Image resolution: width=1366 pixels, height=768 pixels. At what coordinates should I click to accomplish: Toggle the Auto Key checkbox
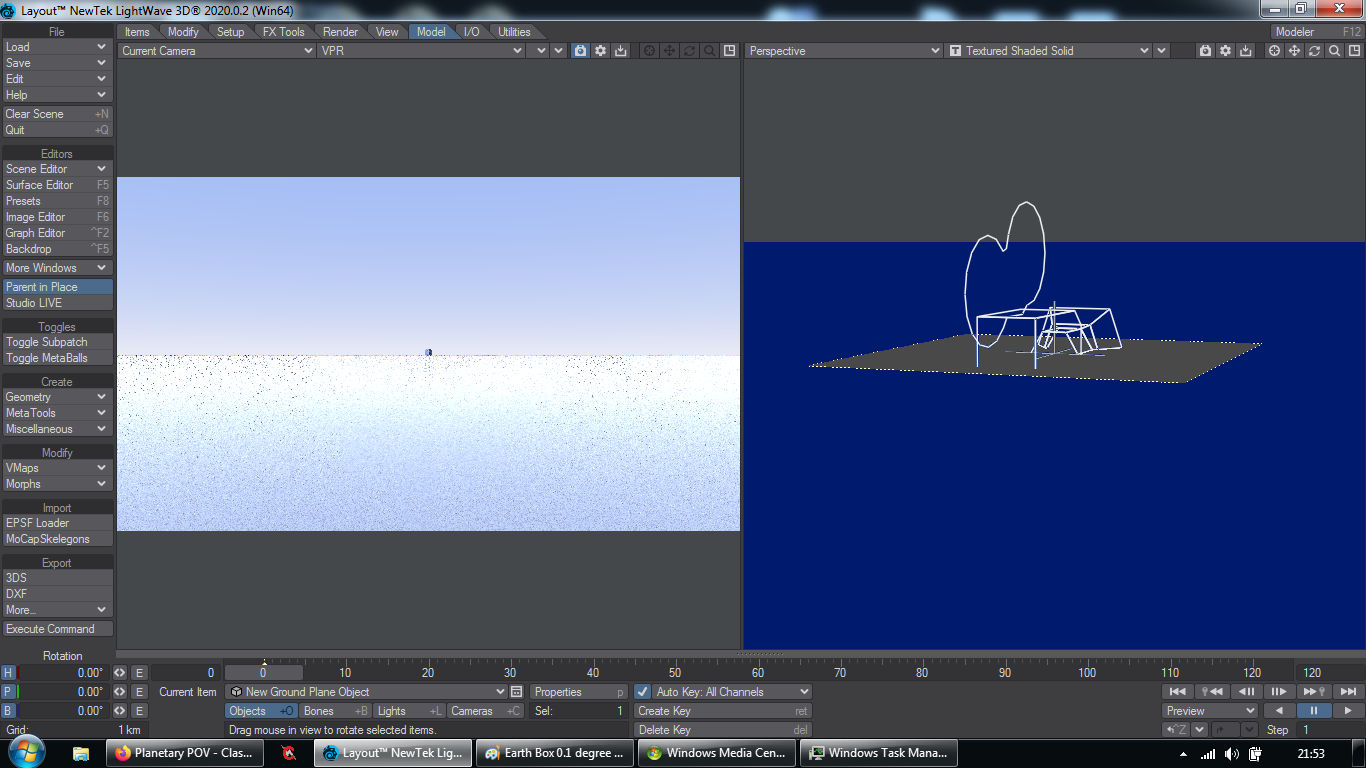[643, 692]
